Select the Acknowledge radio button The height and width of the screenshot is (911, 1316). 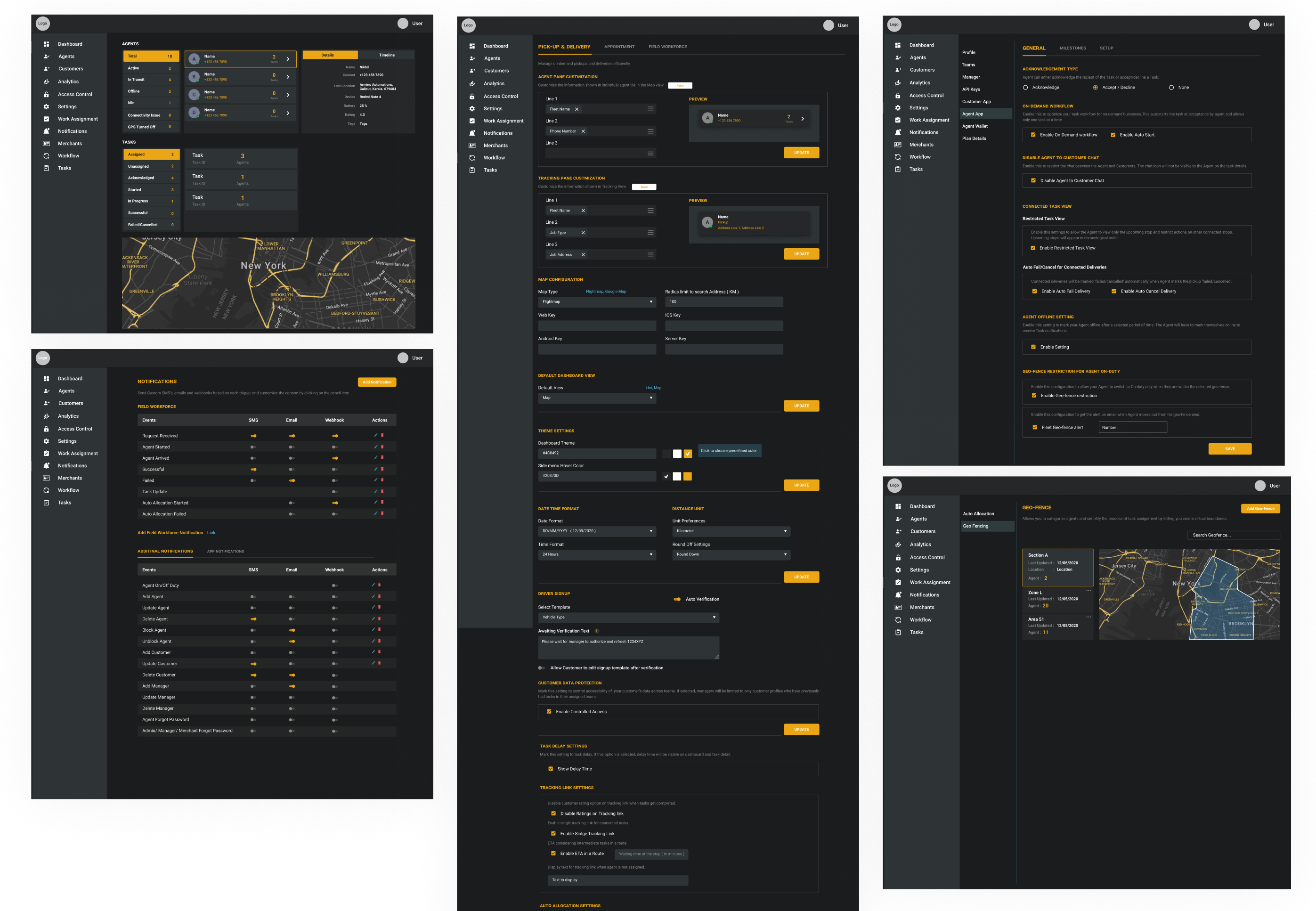1025,87
